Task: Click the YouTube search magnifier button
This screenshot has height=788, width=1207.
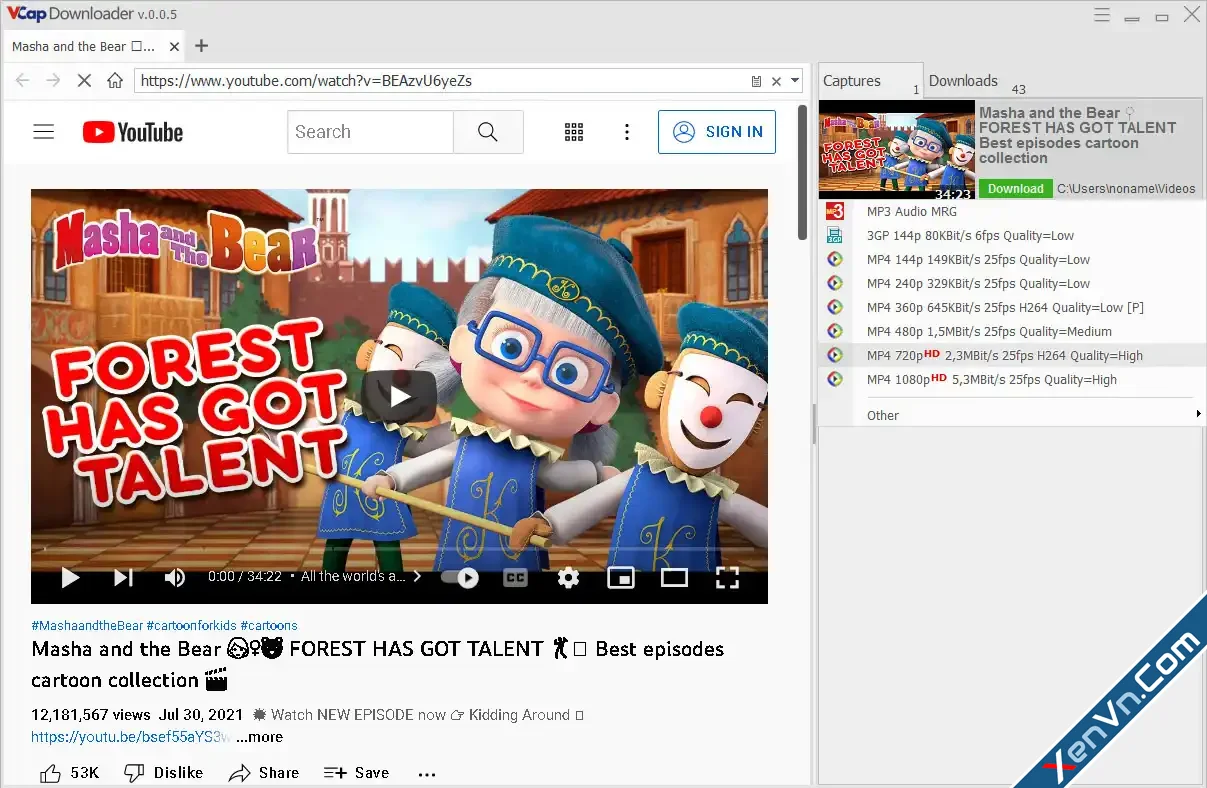Action: [x=488, y=132]
